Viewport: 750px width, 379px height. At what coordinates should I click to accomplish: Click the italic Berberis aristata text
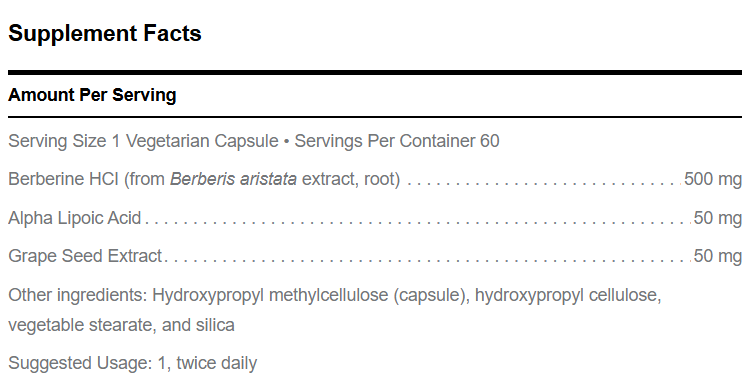(x=233, y=179)
